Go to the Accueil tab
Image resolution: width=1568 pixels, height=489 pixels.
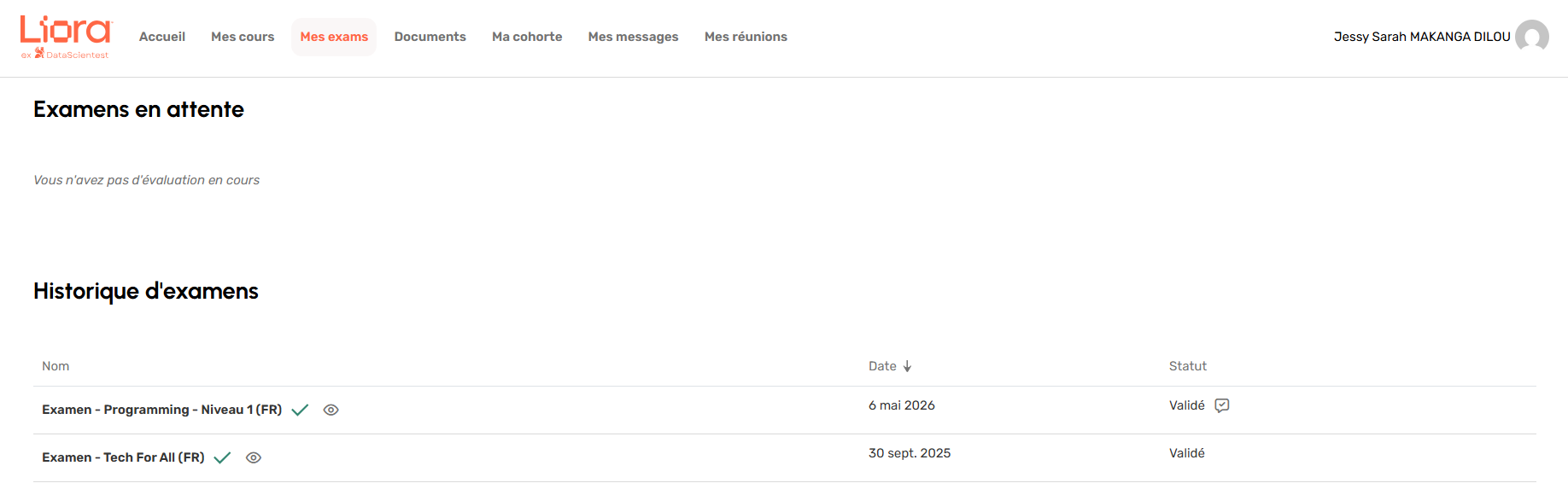[x=162, y=37]
